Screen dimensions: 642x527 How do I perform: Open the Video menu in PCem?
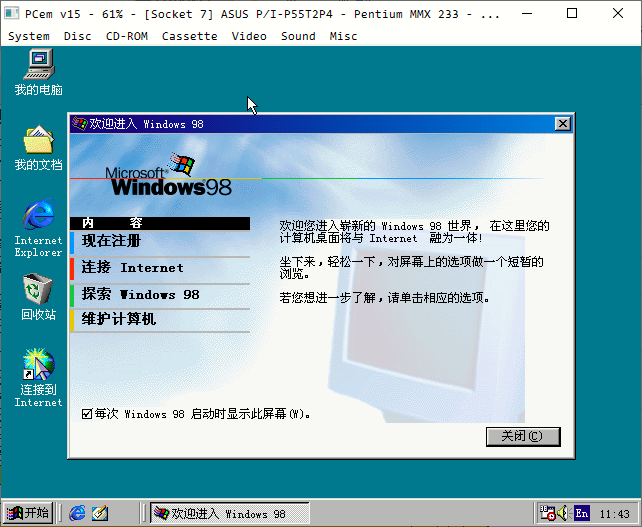pyautogui.click(x=249, y=36)
